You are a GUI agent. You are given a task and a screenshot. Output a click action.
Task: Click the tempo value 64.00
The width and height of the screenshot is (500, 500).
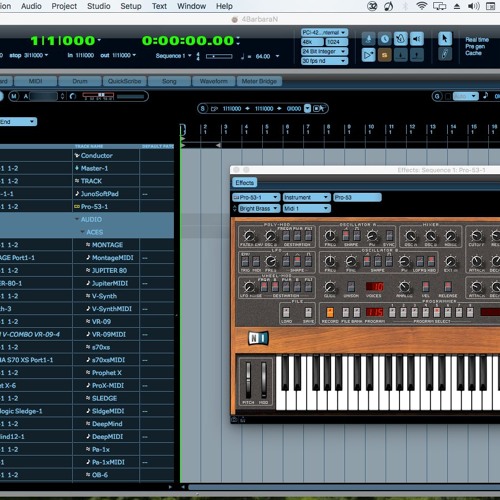[x=263, y=56]
